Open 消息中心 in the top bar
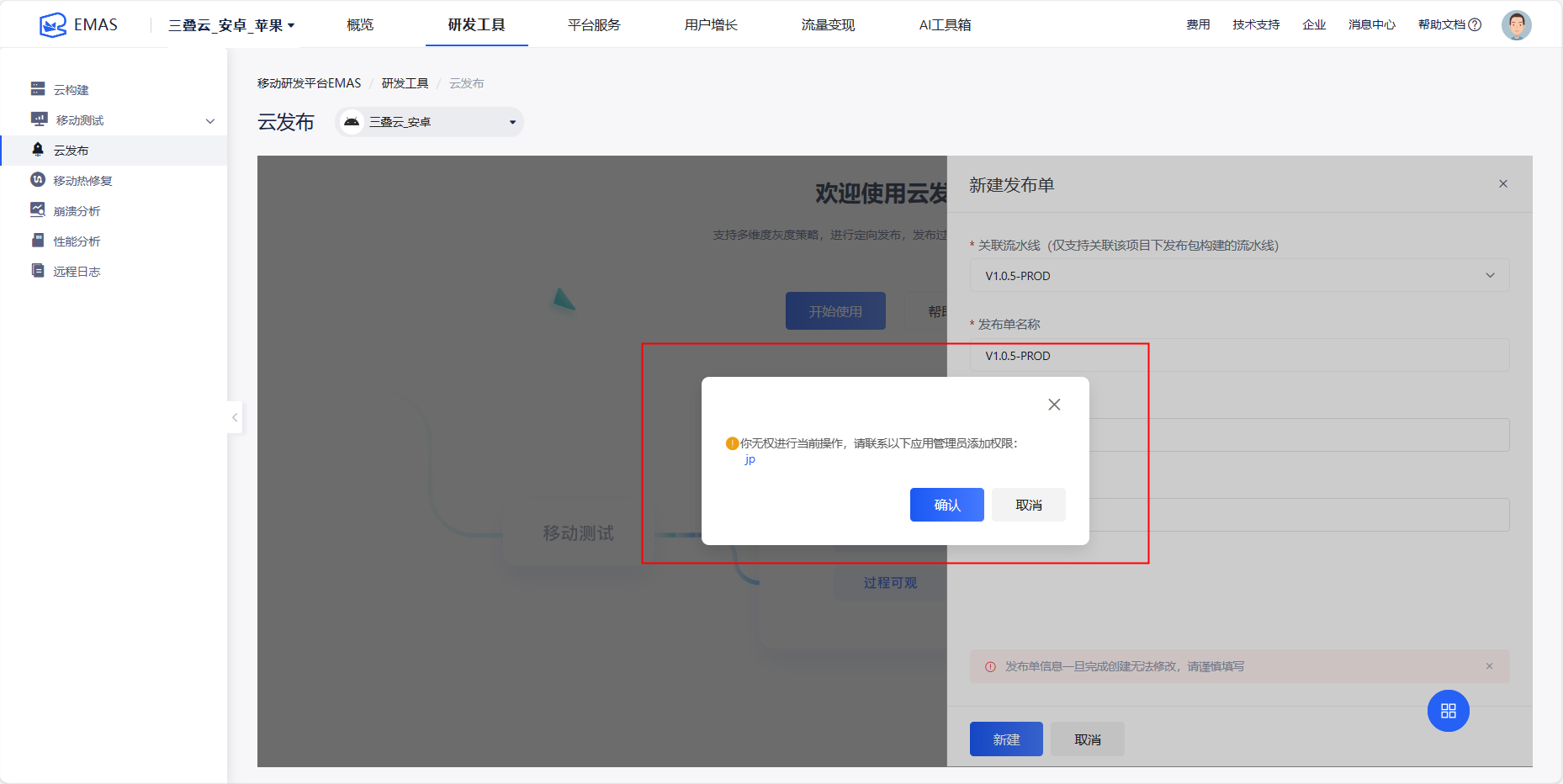The height and width of the screenshot is (784, 1563). click(x=1372, y=25)
